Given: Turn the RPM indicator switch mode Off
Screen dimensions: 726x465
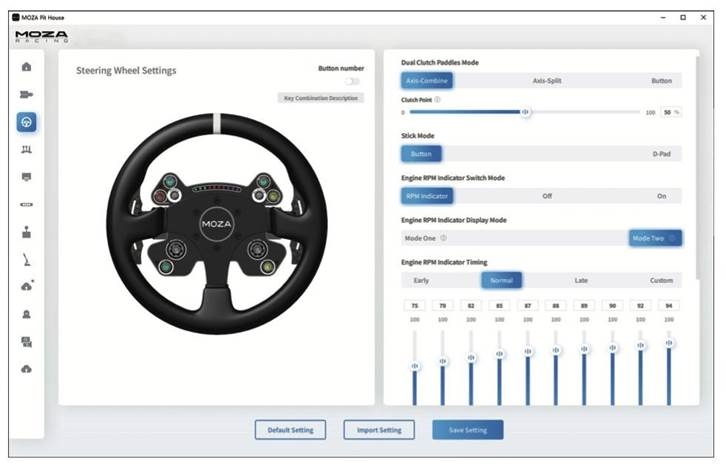Looking at the screenshot, I should [547, 196].
